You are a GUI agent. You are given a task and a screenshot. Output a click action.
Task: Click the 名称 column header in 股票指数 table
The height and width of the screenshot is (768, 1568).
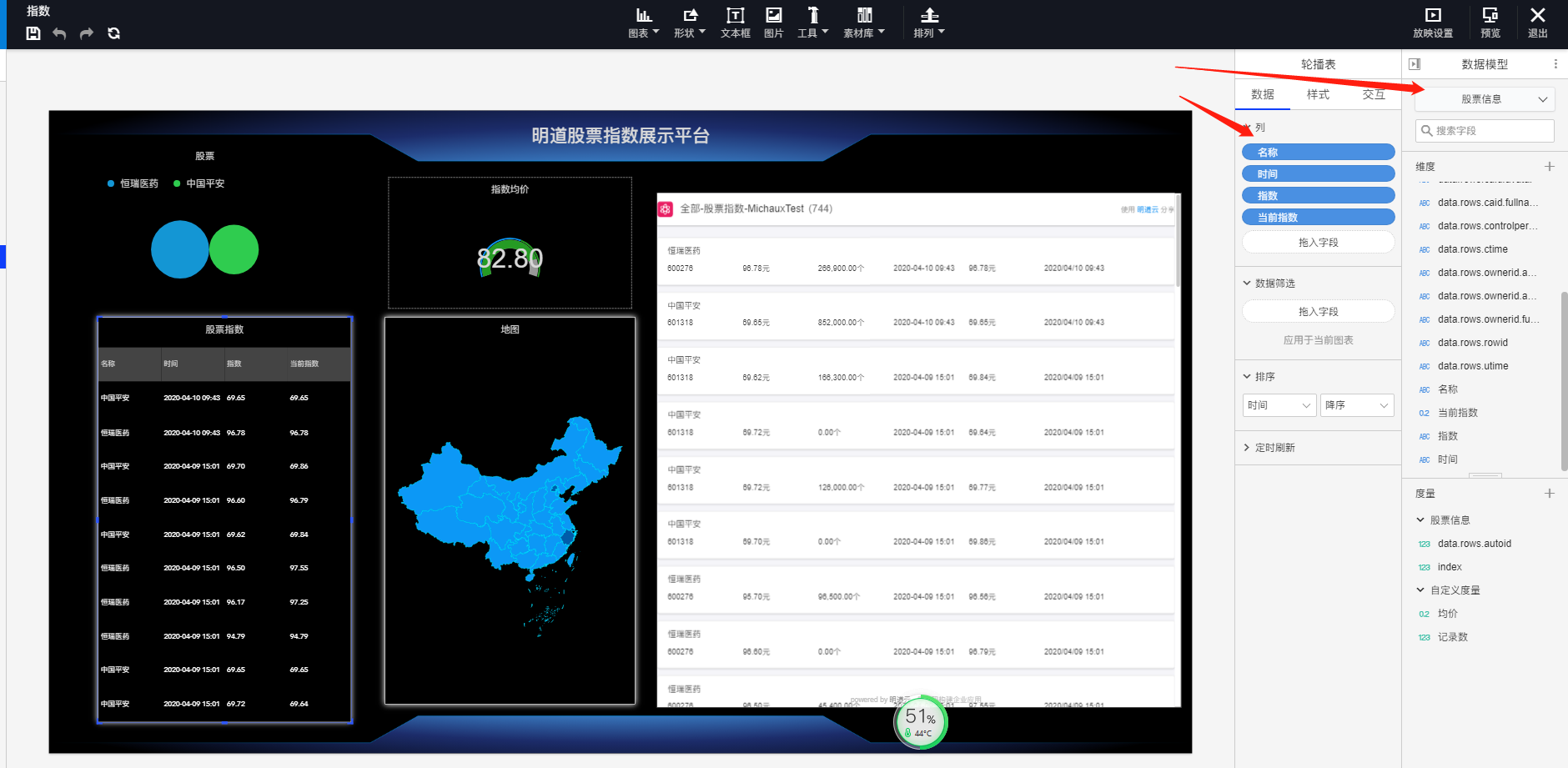pos(108,364)
